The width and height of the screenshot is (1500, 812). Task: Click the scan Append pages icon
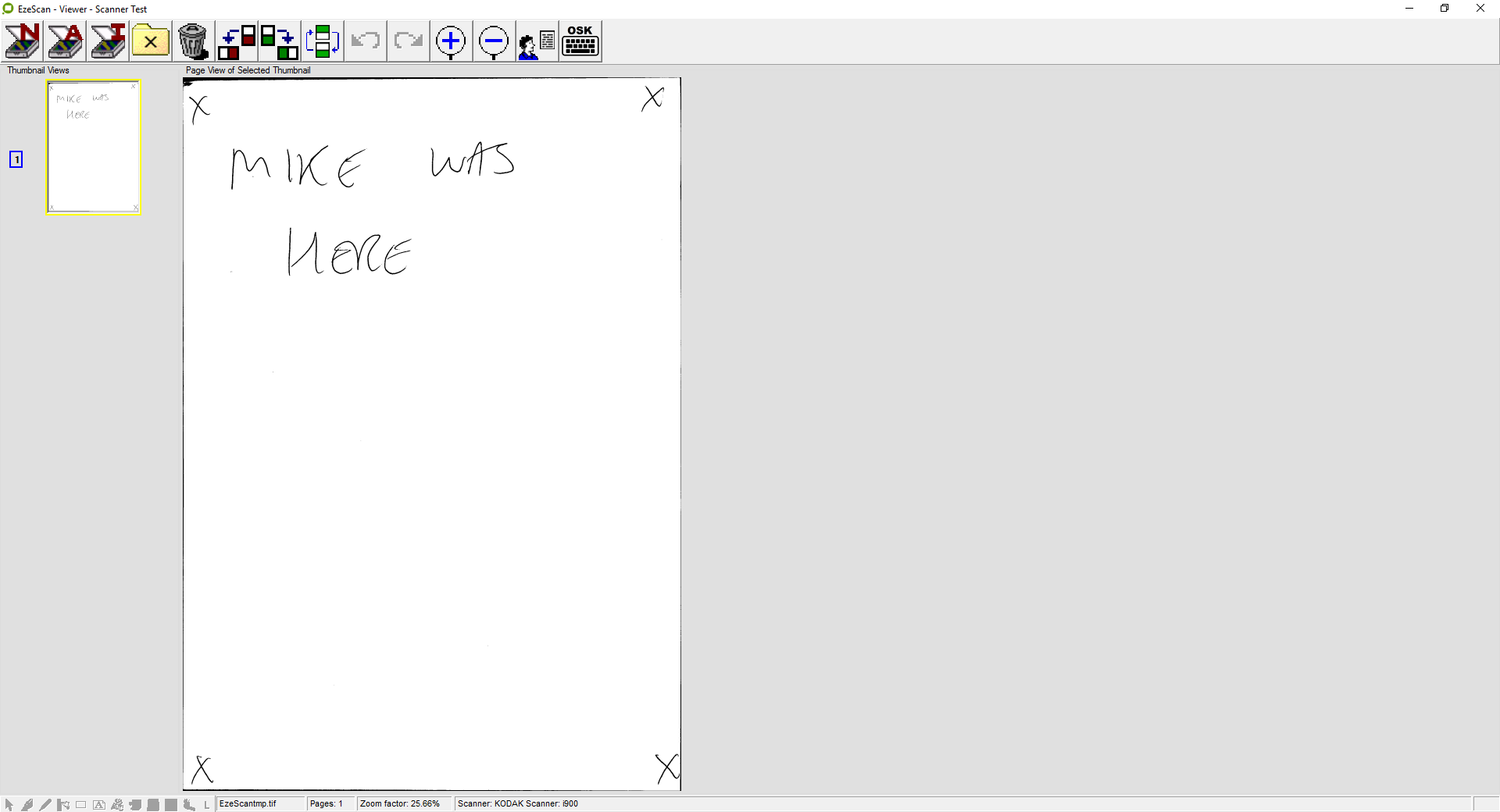(65, 41)
